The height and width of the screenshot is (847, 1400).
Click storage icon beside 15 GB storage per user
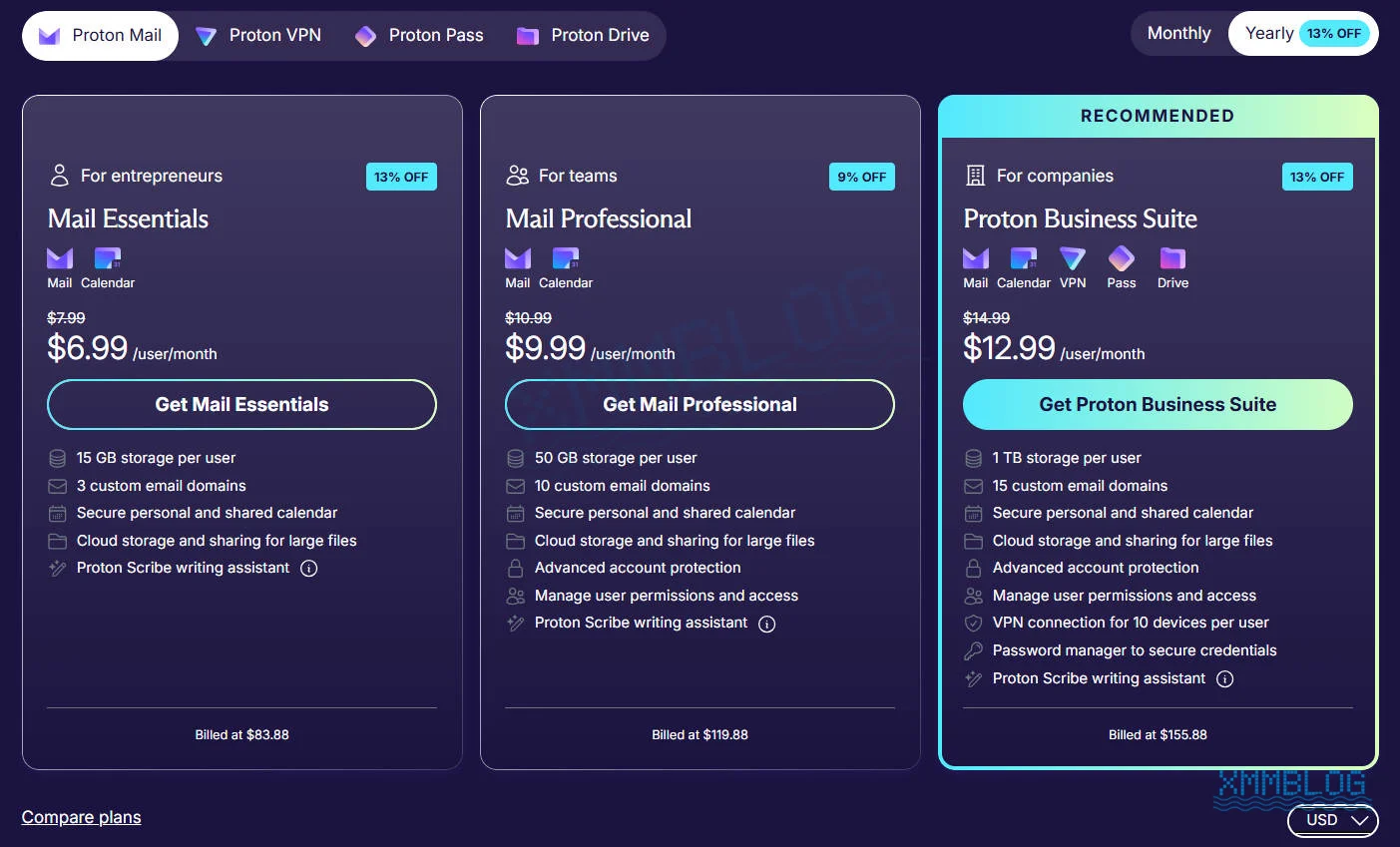point(57,459)
